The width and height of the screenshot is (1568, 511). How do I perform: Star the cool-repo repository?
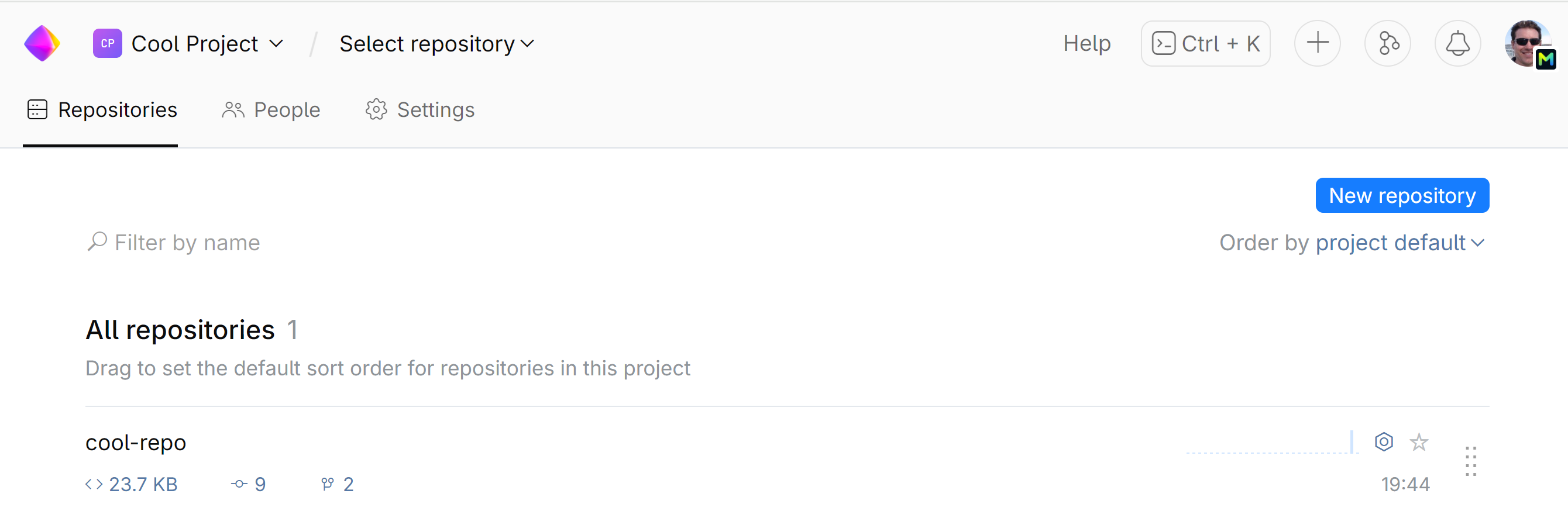pos(1419,442)
